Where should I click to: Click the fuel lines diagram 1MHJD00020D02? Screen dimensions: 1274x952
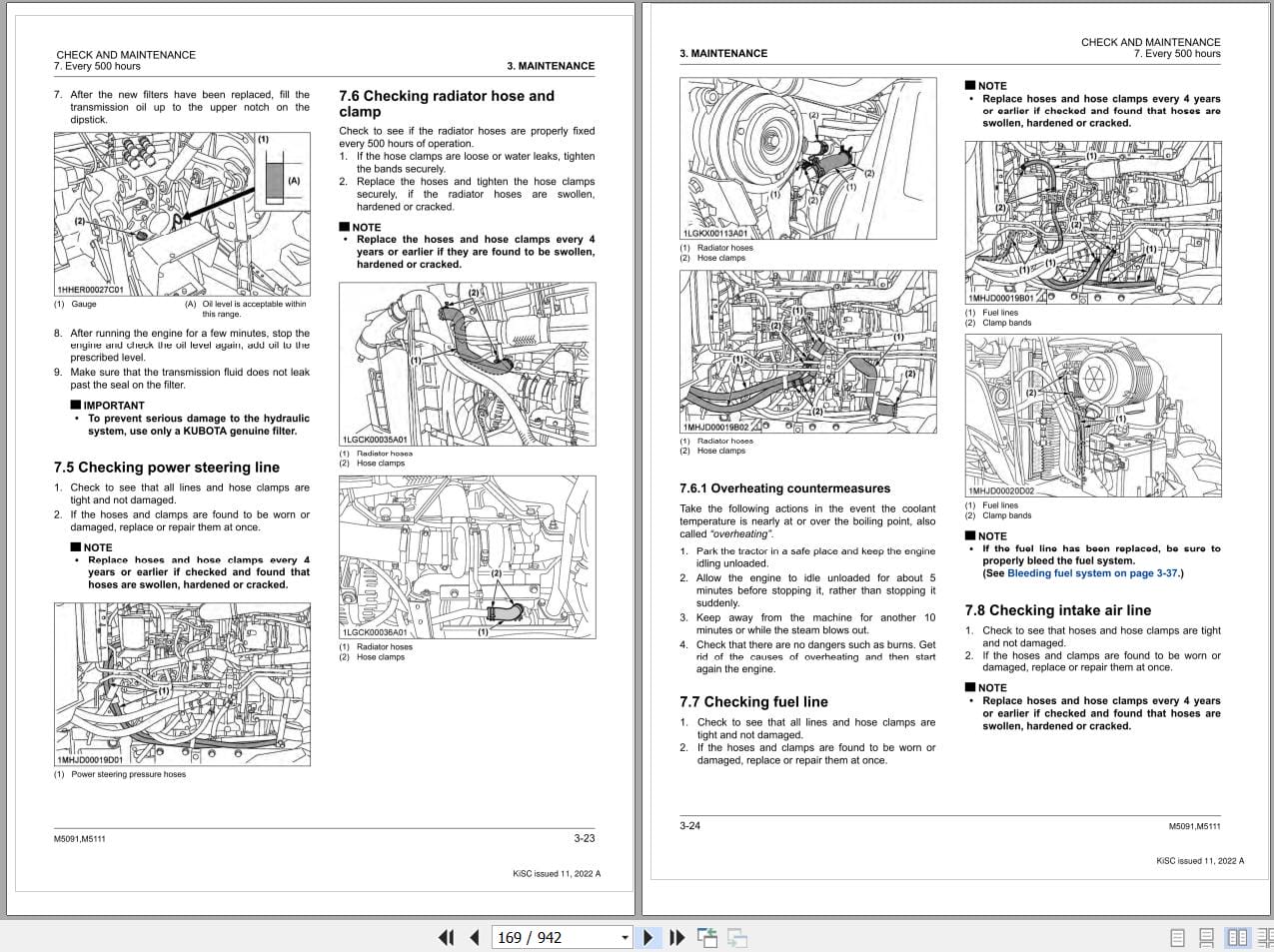point(1093,415)
